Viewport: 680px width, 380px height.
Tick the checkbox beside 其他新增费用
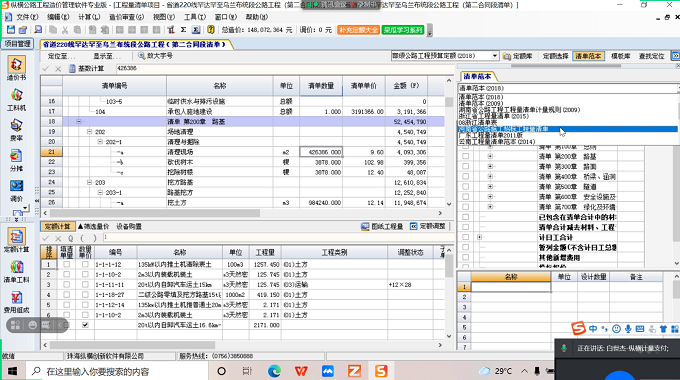tap(465, 257)
